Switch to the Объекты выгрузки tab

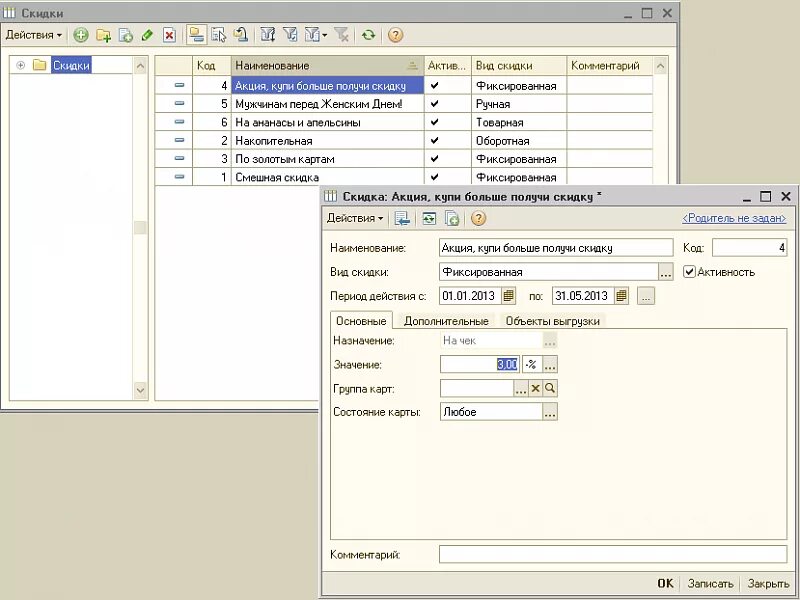pyautogui.click(x=553, y=321)
